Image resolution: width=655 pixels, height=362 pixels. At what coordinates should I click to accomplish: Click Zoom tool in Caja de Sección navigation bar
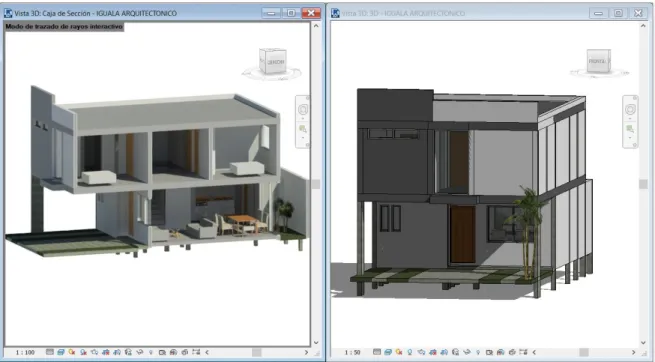303,129
